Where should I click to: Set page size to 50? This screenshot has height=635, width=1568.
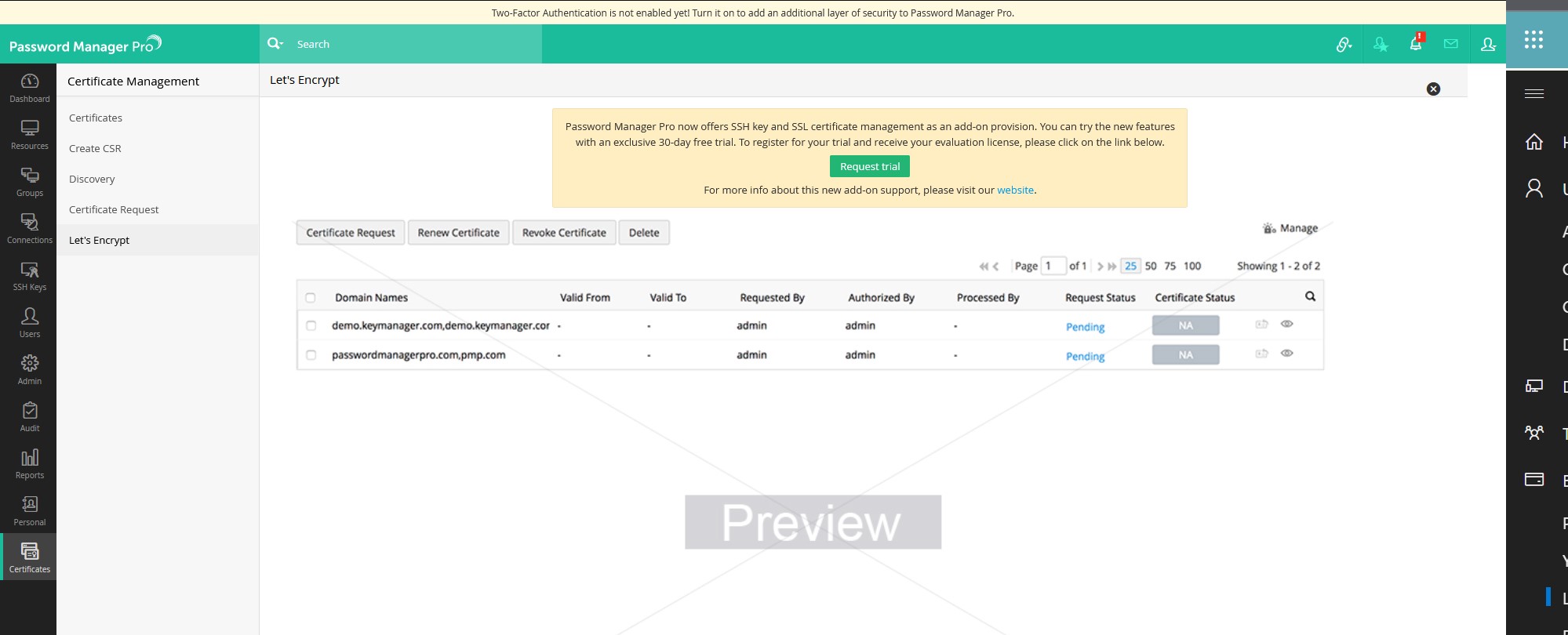click(x=1151, y=266)
